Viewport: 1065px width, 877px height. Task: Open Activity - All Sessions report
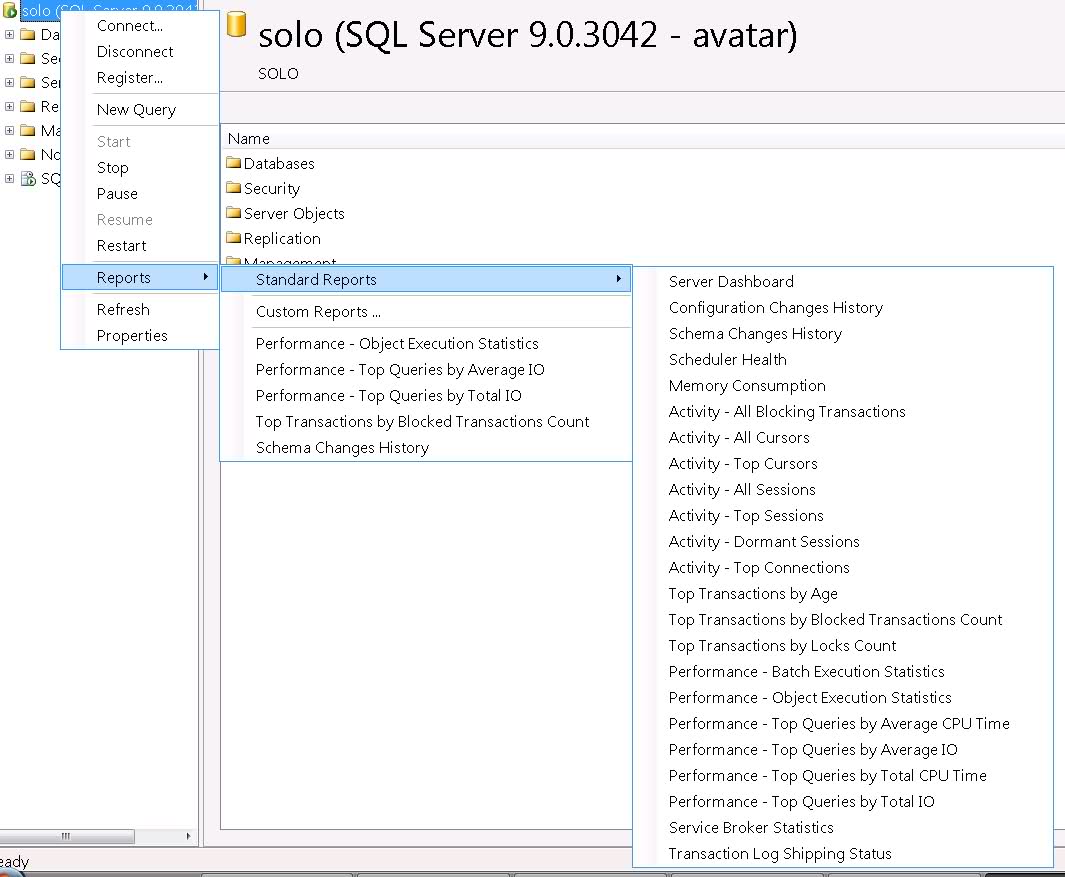(742, 490)
